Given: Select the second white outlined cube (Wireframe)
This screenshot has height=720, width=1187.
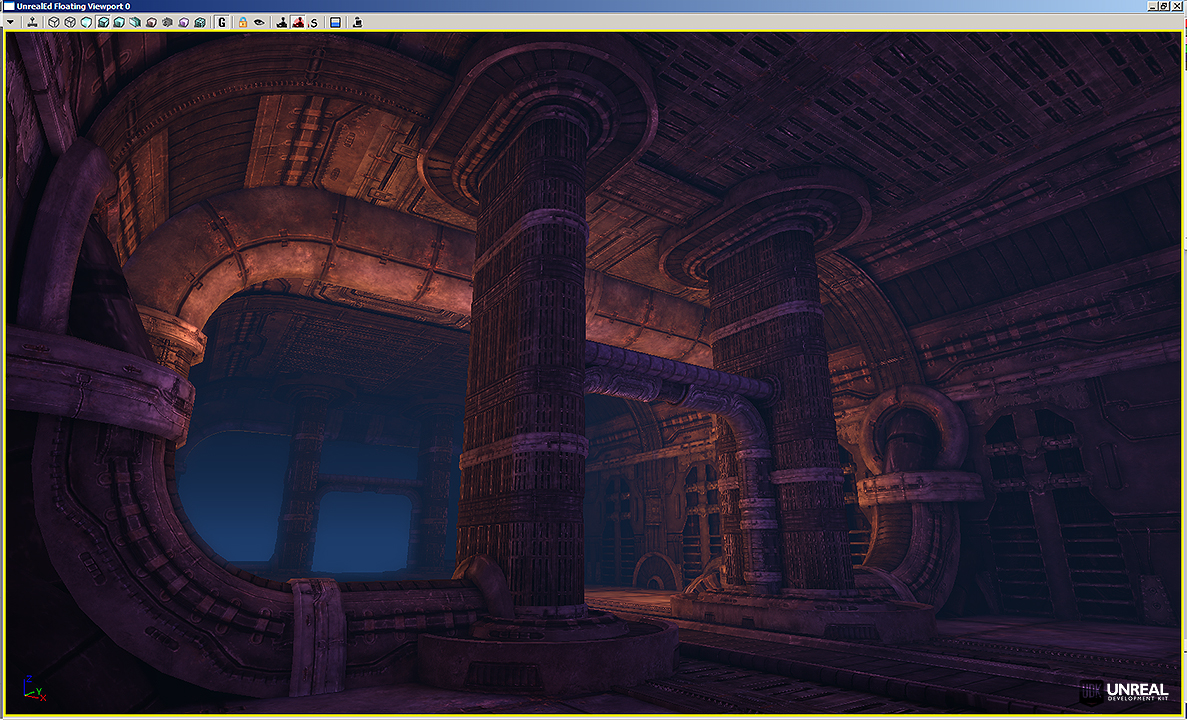Looking at the screenshot, I should (x=70, y=23).
